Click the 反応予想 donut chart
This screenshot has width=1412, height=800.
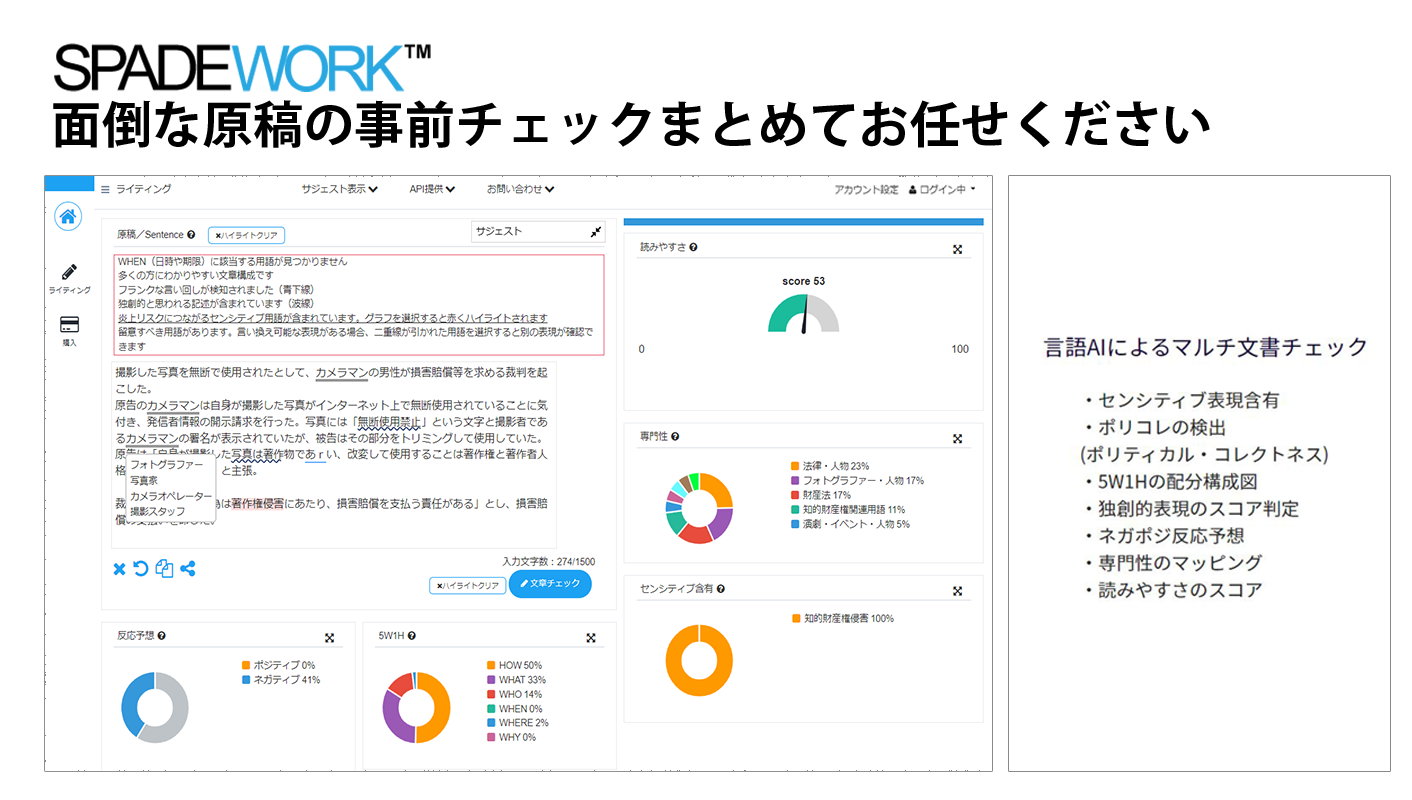click(154, 707)
